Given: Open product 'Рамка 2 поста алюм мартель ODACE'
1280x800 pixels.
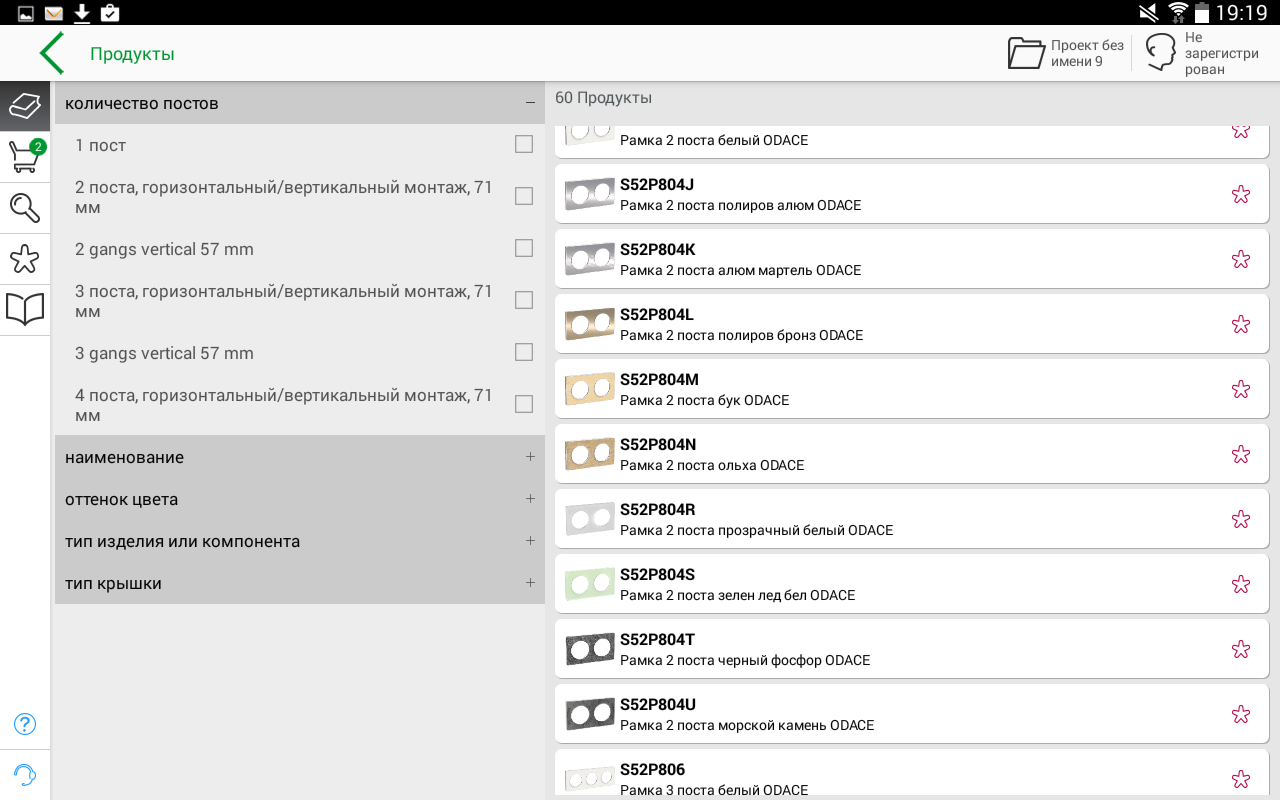Looking at the screenshot, I should click(x=912, y=259).
